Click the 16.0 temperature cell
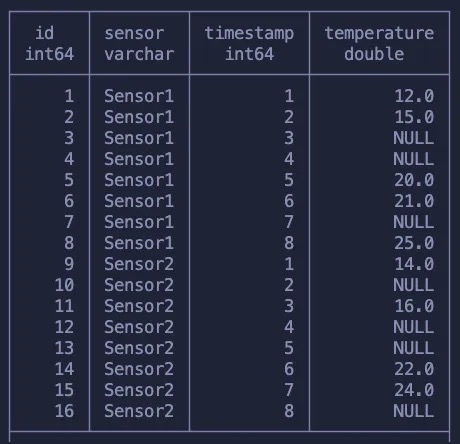Screen dimensions: 460x444 414,306
